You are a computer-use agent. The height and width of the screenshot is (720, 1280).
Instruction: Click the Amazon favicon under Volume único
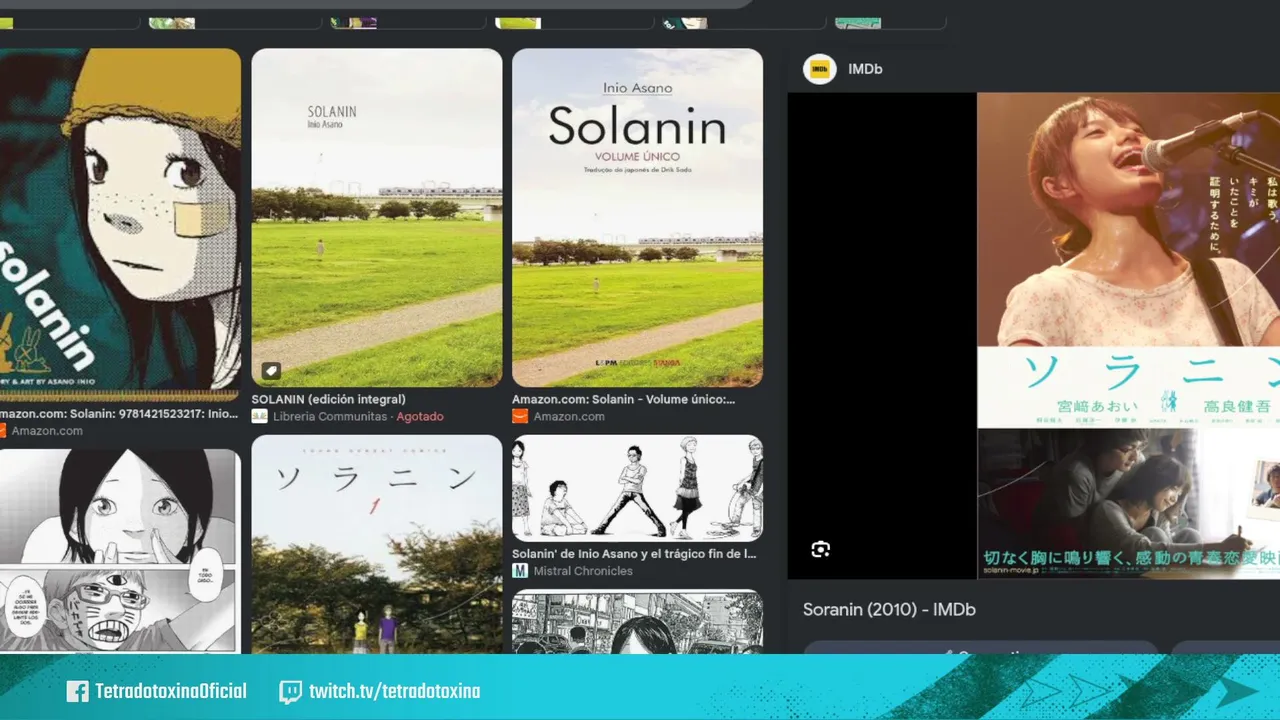coord(520,416)
